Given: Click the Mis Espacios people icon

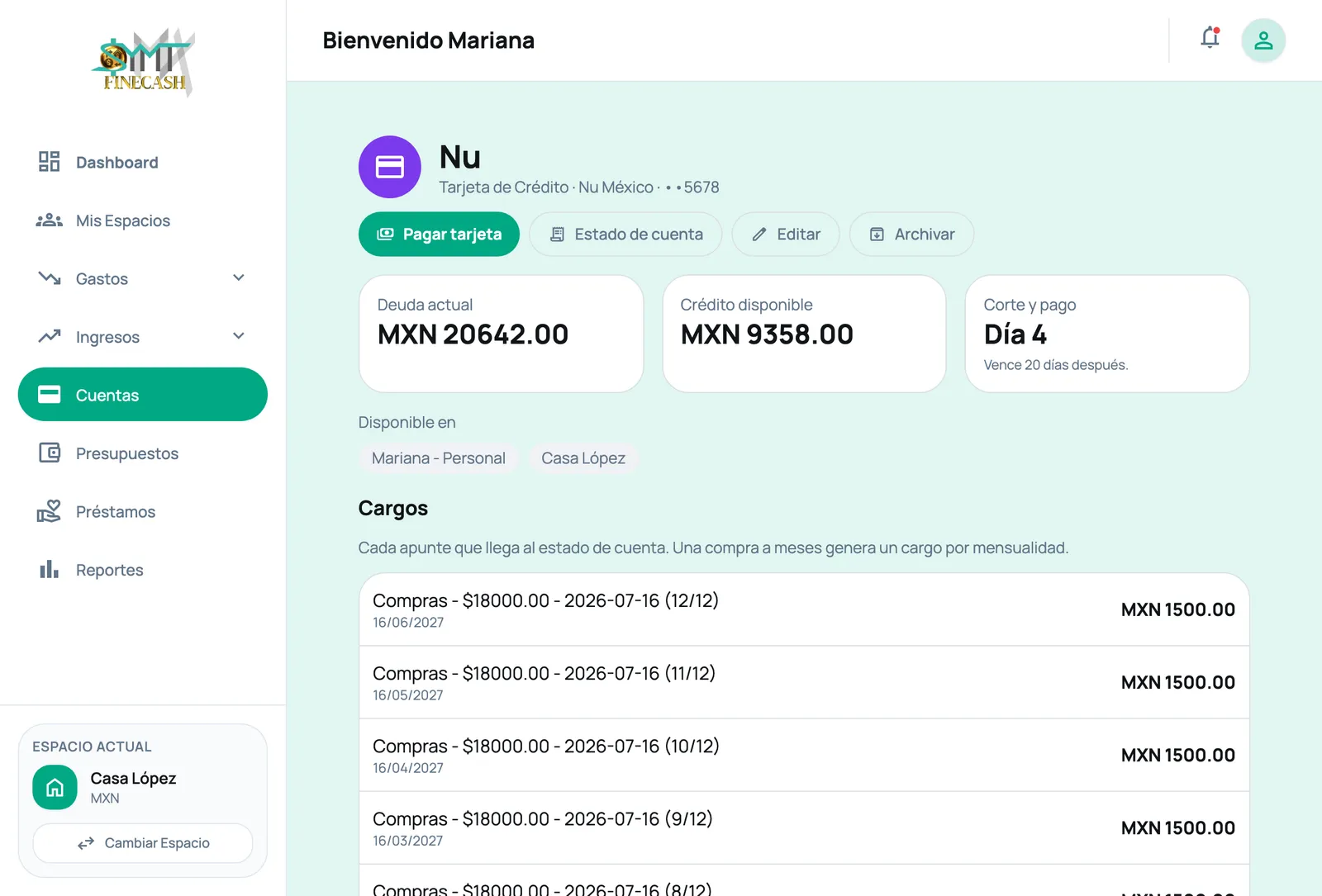Looking at the screenshot, I should coord(50,220).
